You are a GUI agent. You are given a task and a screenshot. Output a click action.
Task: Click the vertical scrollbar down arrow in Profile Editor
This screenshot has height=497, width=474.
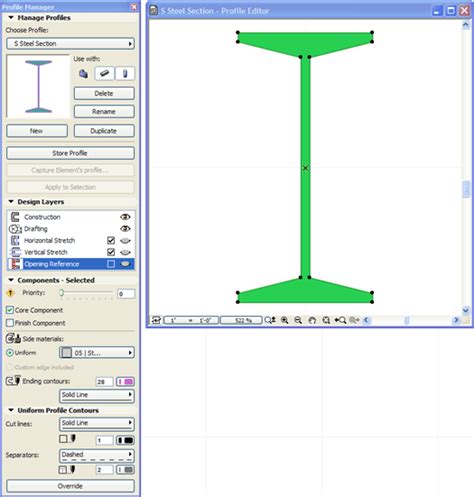tap(466, 310)
